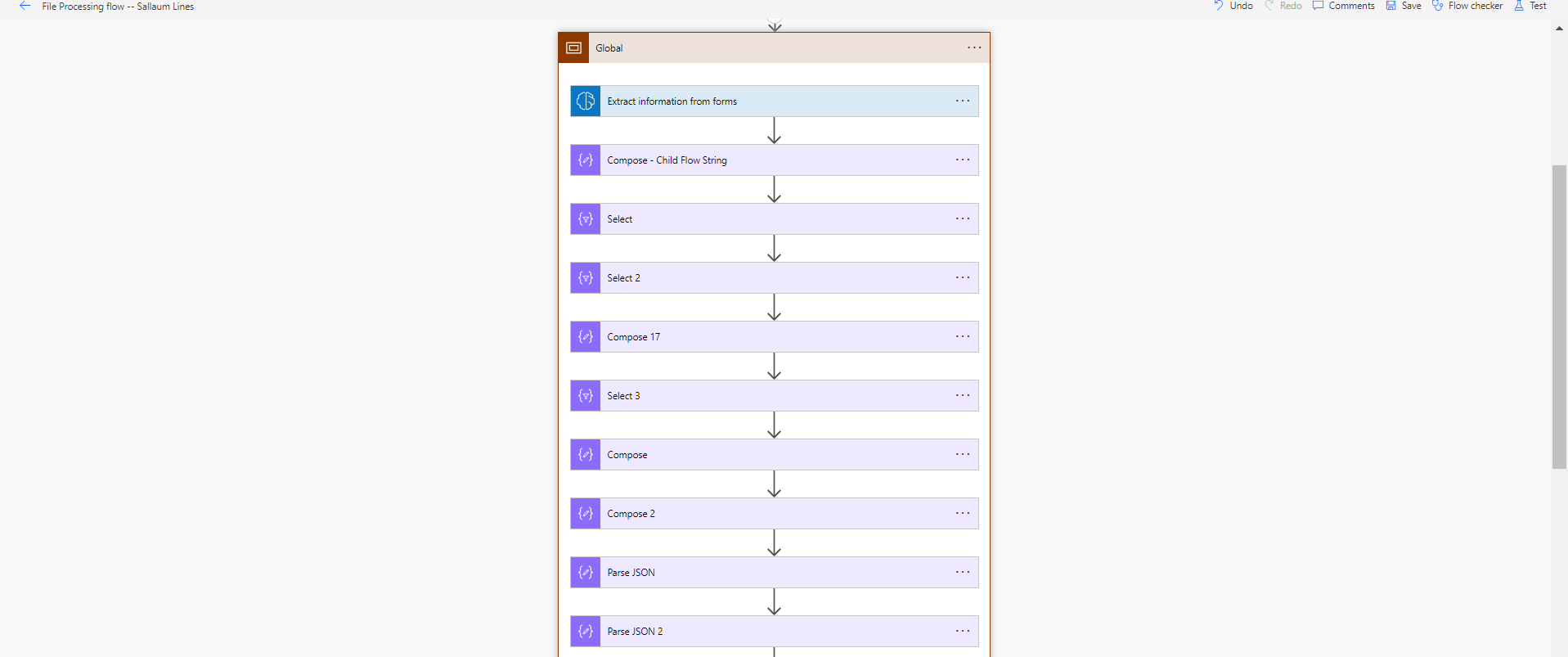
Task: Click the Select 3 action icon
Action: [x=586, y=396]
